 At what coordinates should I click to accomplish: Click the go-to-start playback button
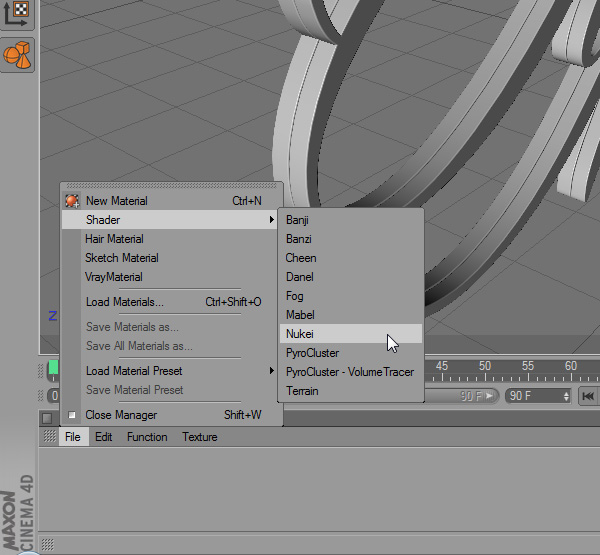(588, 396)
